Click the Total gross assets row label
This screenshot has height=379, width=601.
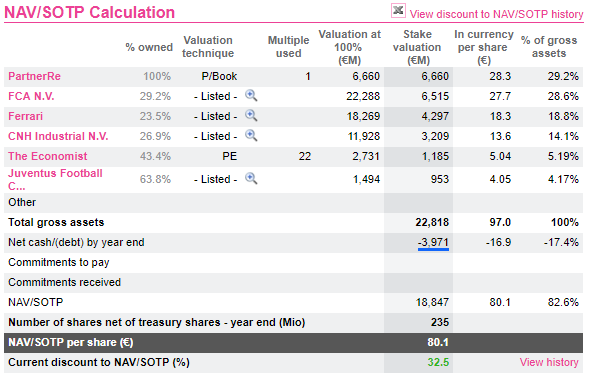pos(56,222)
